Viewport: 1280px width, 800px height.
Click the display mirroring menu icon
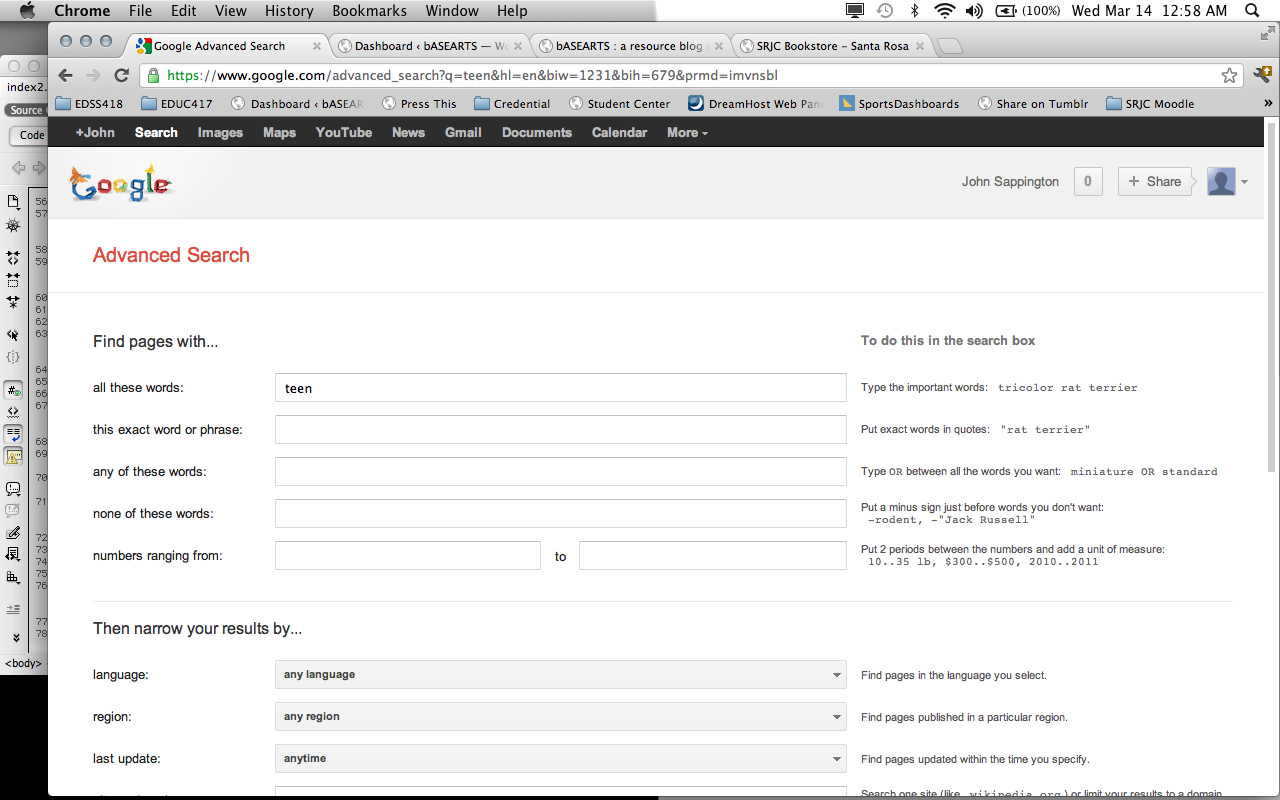point(855,11)
